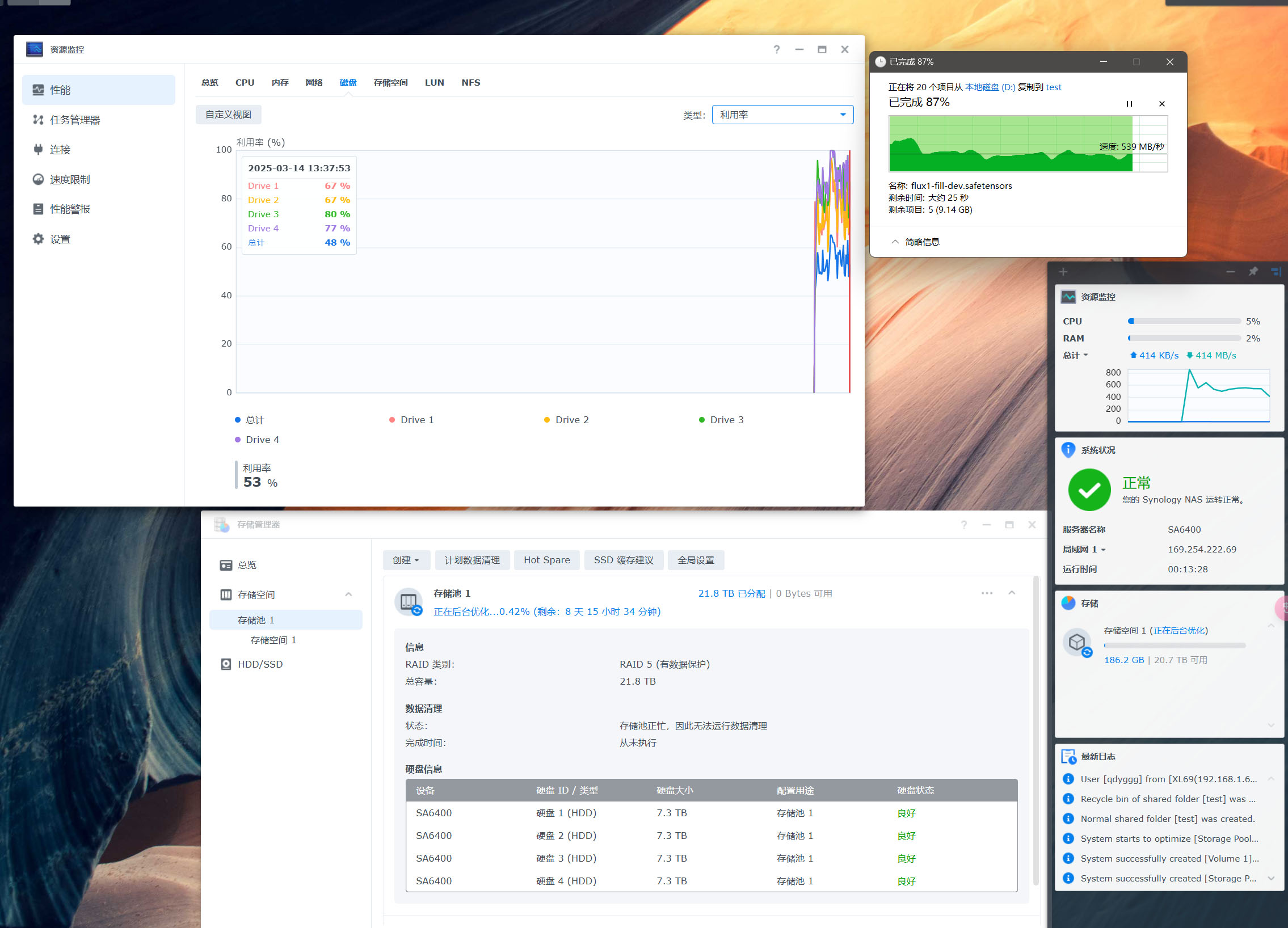Open Performance Alarm section

point(69,209)
